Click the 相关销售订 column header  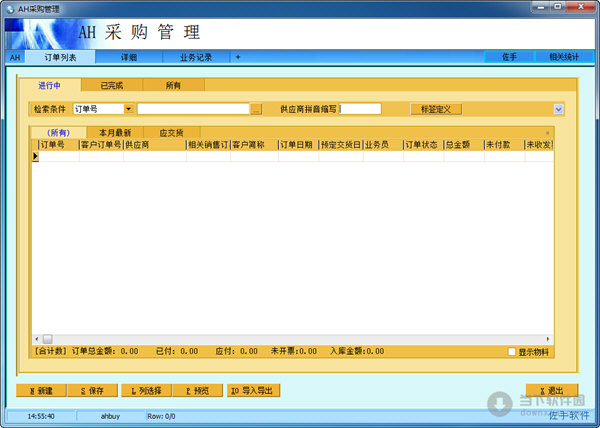(x=208, y=145)
